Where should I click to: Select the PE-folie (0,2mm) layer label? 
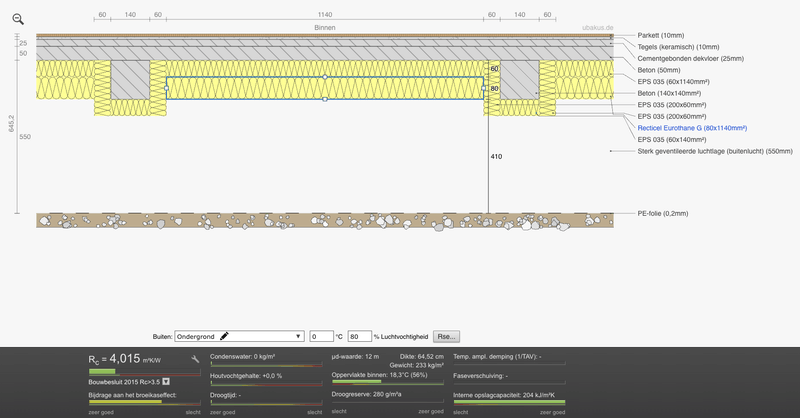[x=664, y=213]
